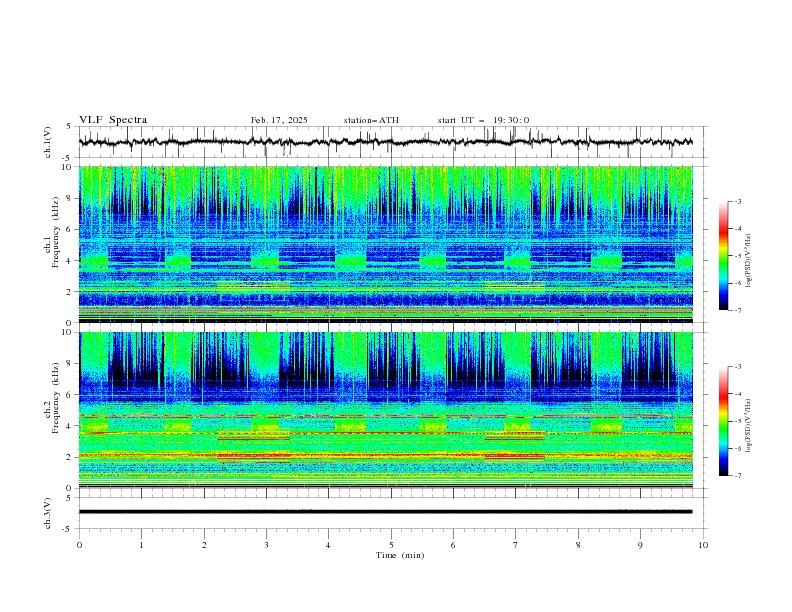Click the ch.2 color scale bar
The height and width of the screenshot is (612, 792).
coord(723,421)
